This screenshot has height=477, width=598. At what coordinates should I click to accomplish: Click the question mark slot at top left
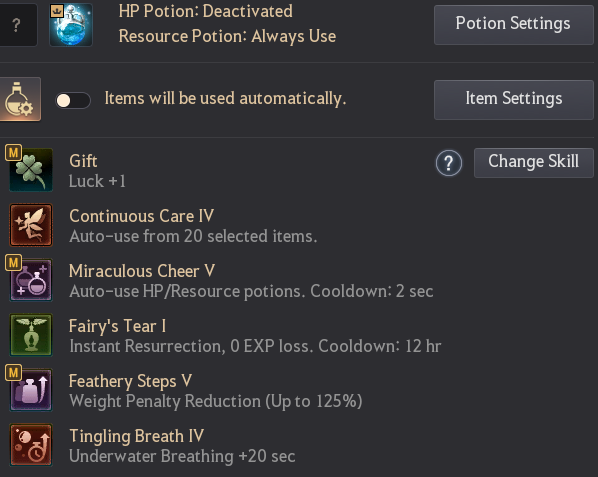17,25
